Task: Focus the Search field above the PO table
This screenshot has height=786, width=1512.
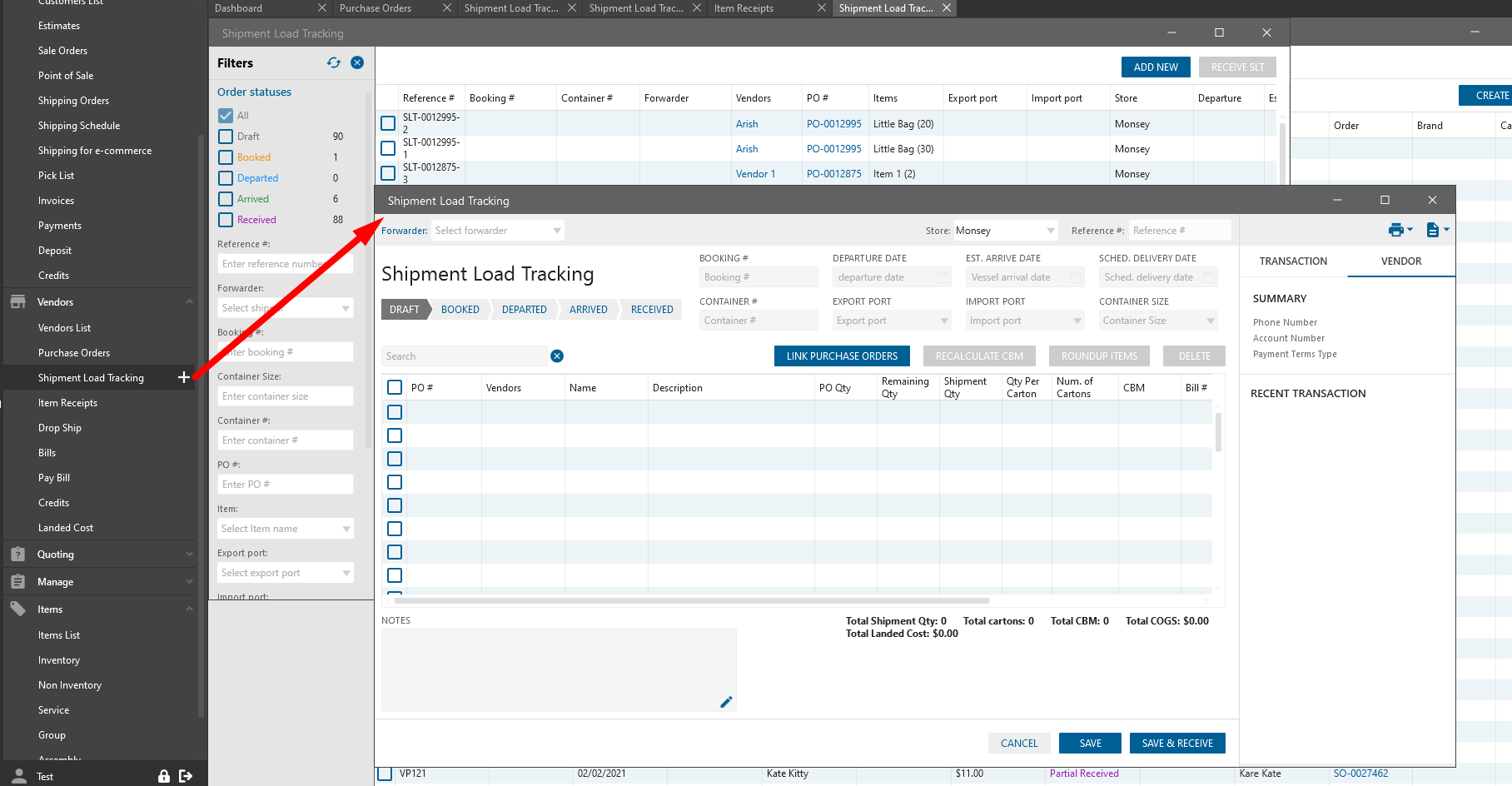Action: pos(464,356)
